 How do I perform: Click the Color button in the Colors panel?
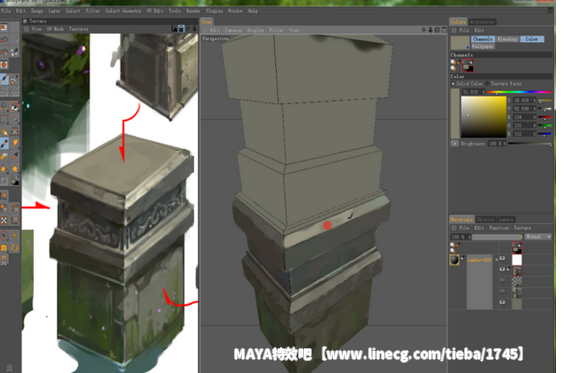(x=532, y=39)
